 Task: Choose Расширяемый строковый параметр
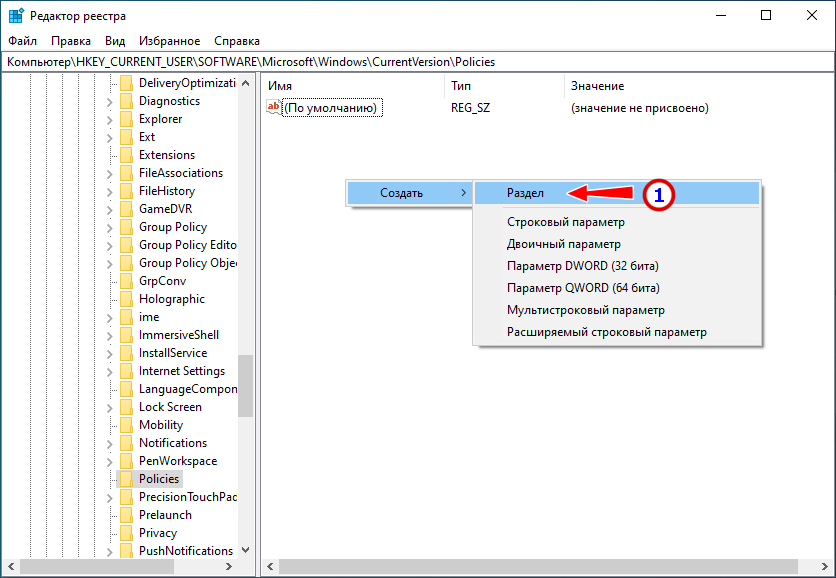pyautogui.click(x=617, y=332)
